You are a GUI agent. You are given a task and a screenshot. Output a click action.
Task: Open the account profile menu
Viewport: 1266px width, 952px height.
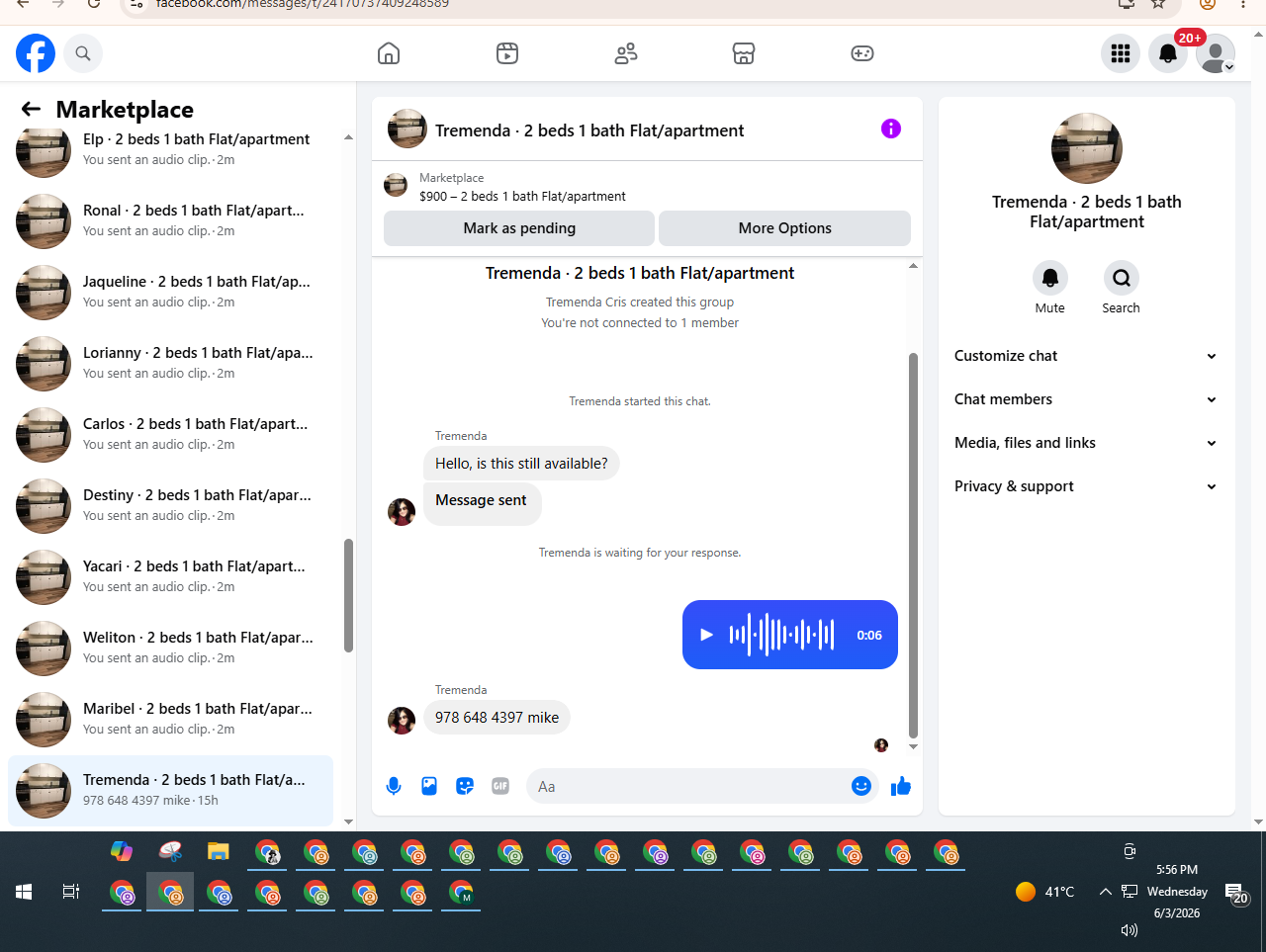(1216, 53)
